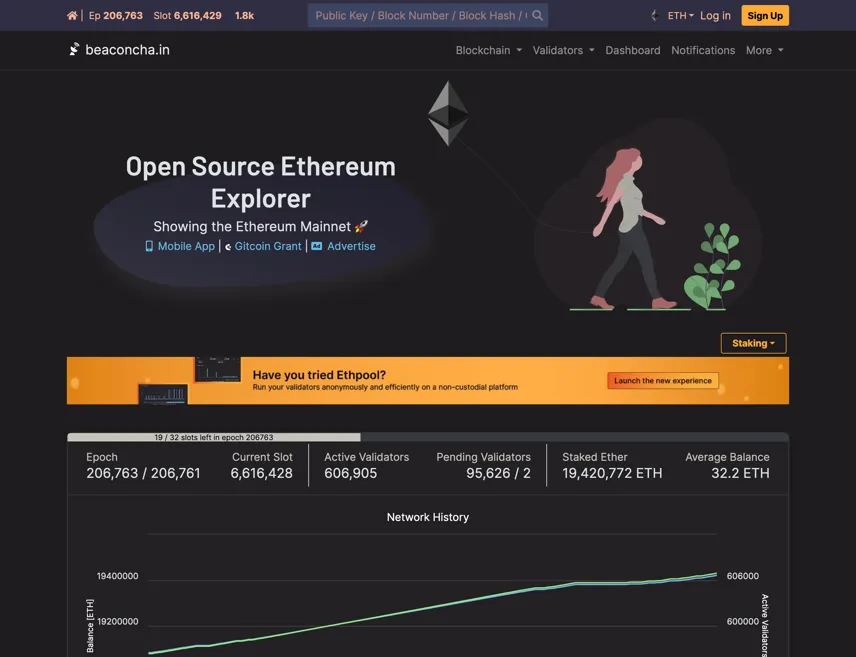Viewport: 856px width, 657px height.
Task: Click the Log in link
Action: pos(715,16)
